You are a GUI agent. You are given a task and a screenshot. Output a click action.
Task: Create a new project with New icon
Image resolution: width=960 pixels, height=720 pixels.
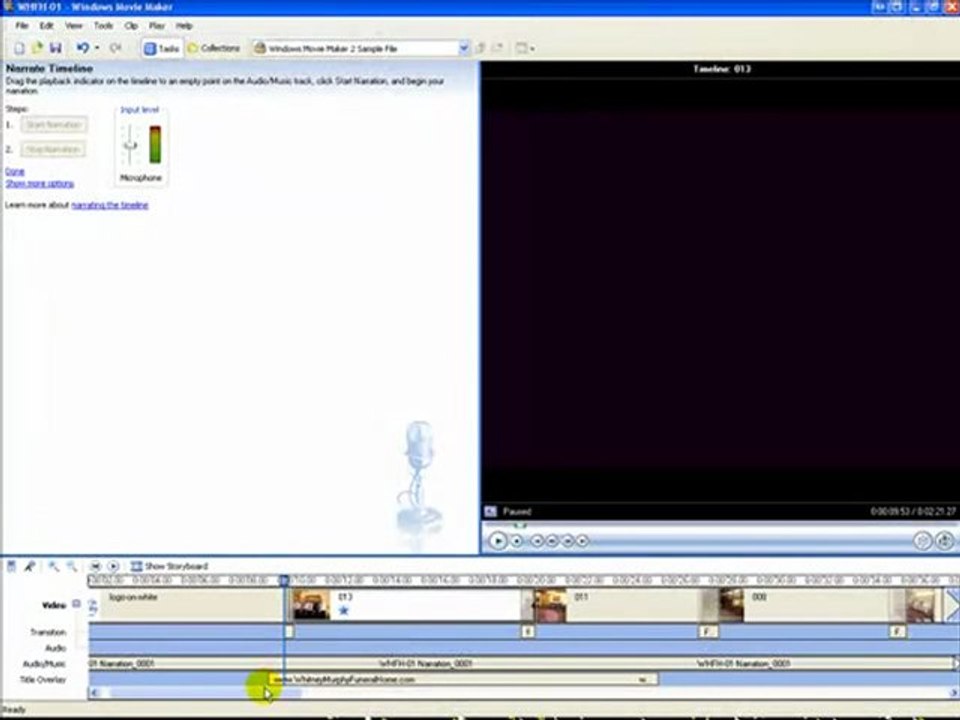19,48
